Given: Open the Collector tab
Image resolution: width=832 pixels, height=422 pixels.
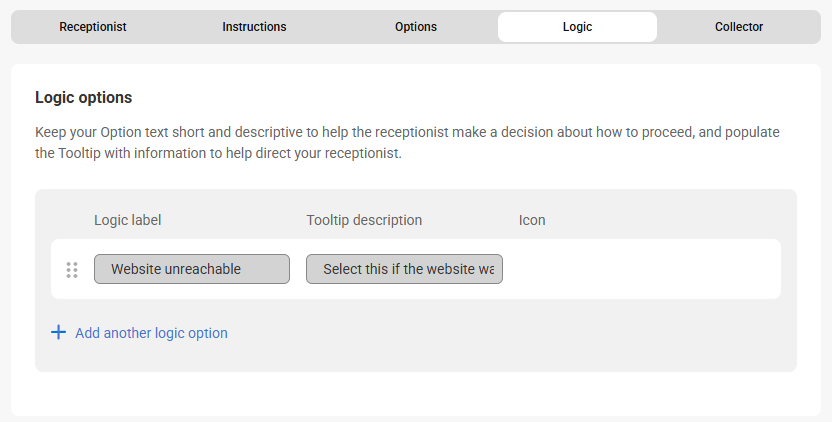Looking at the screenshot, I should point(739,27).
